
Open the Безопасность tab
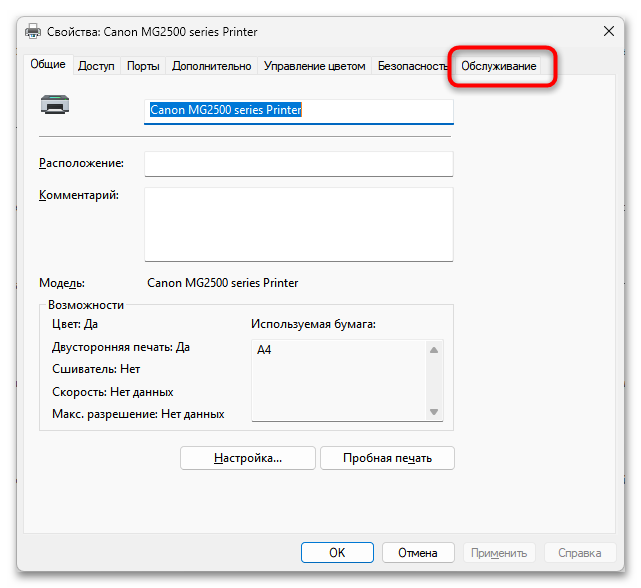tap(412, 66)
